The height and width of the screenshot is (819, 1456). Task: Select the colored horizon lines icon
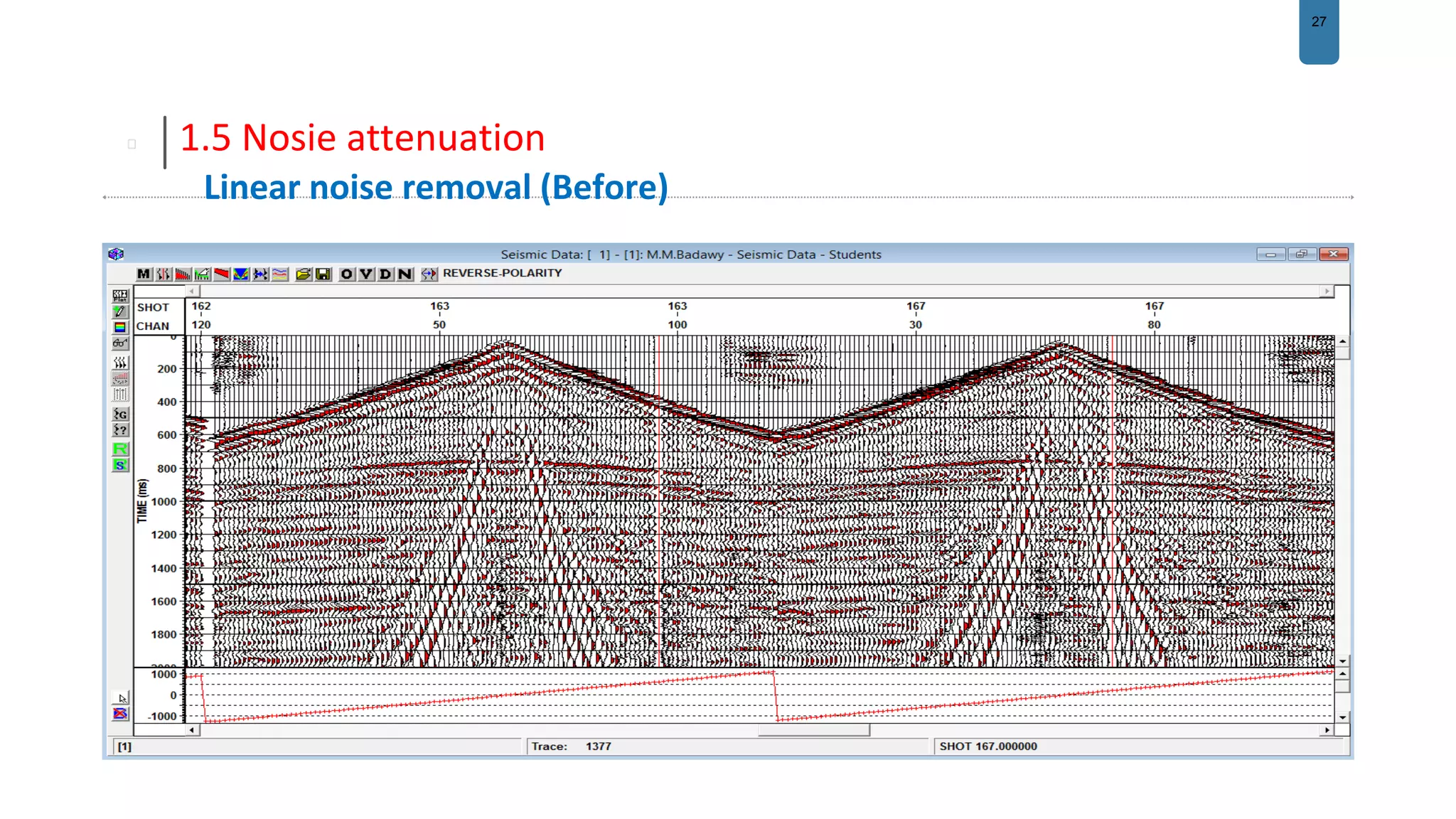point(280,274)
